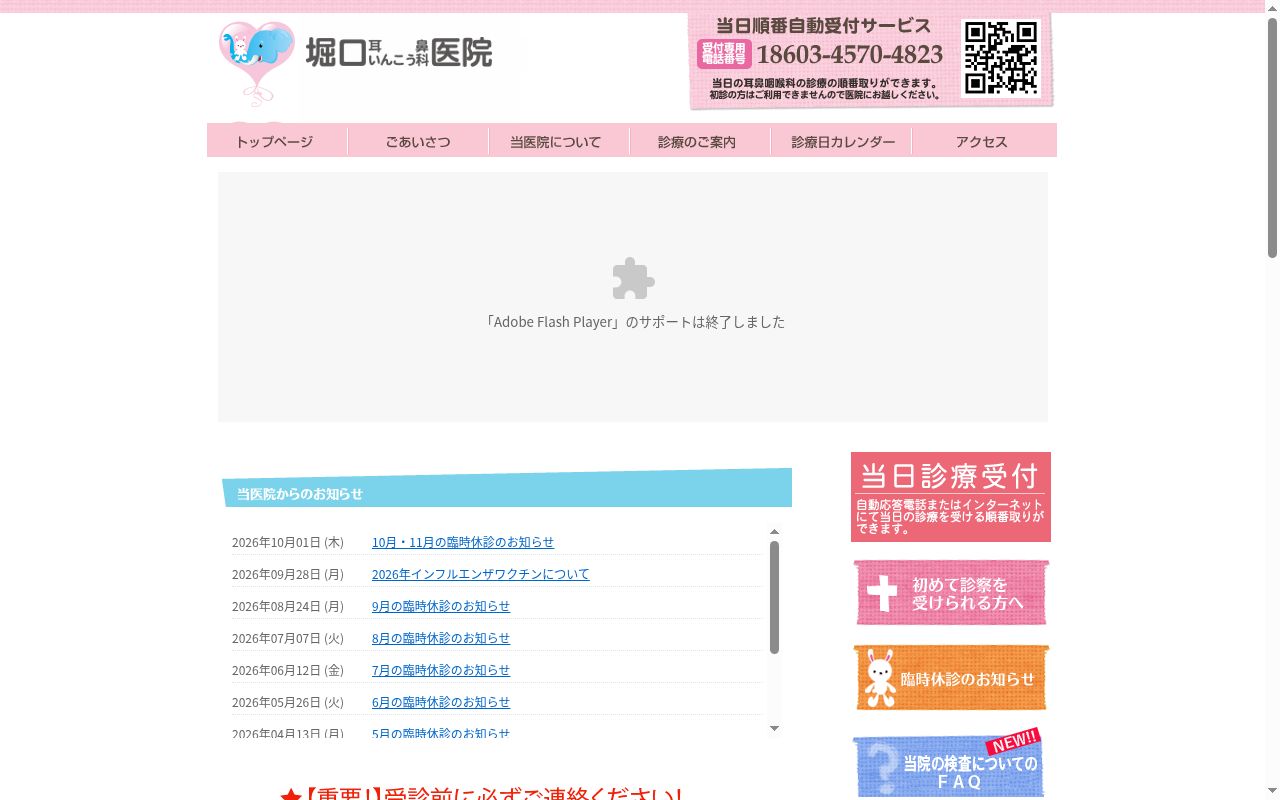
Task: Open アクセス menu item
Action: (984, 141)
